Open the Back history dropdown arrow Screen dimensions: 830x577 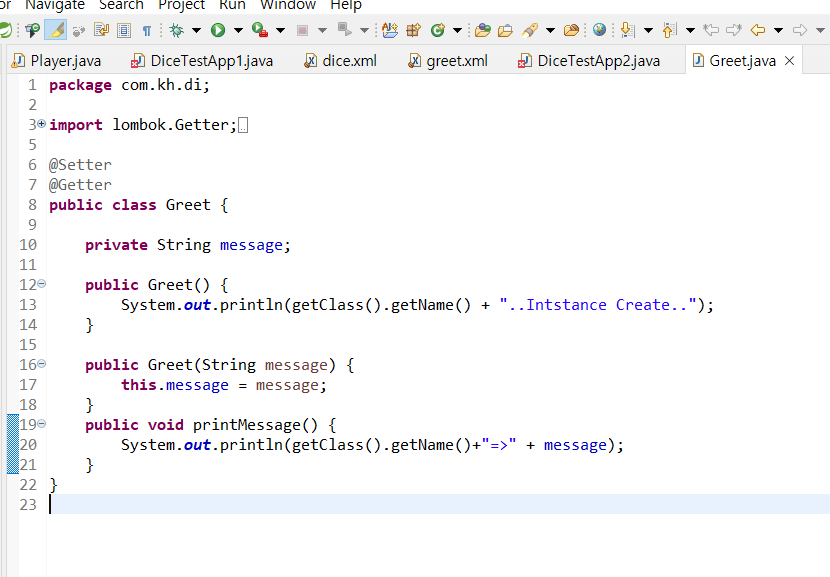click(x=779, y=31)
